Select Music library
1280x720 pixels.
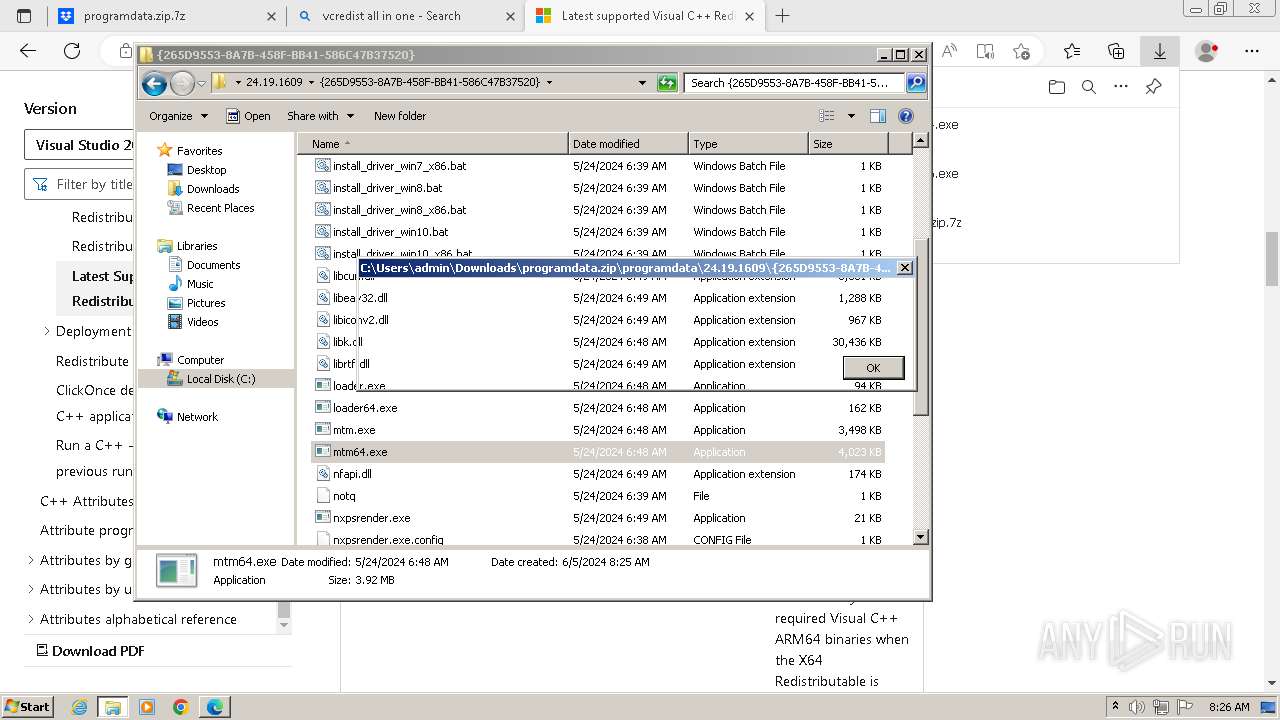coord(200,284)
